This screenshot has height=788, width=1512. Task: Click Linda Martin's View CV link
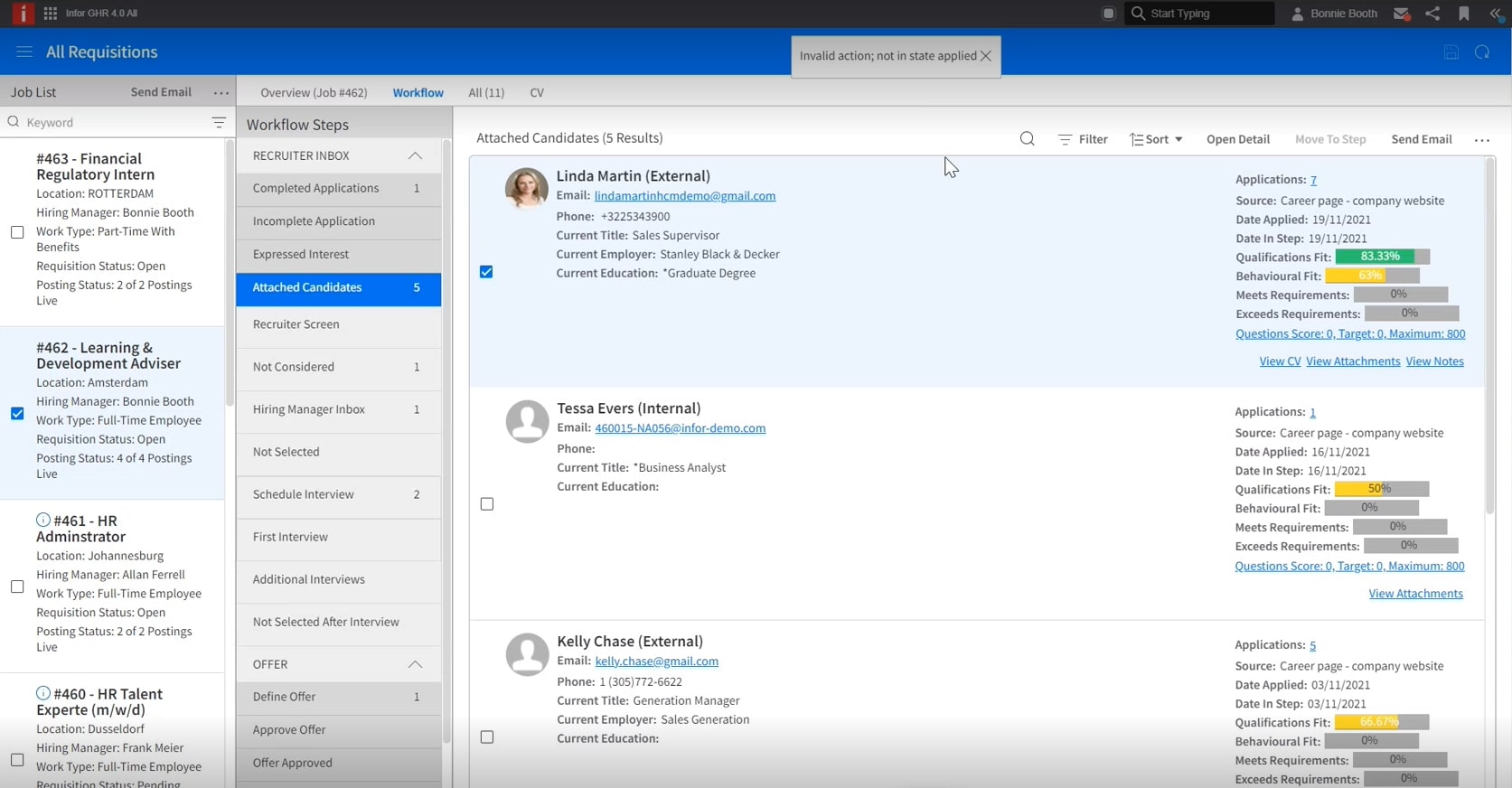click(1280, 361)
